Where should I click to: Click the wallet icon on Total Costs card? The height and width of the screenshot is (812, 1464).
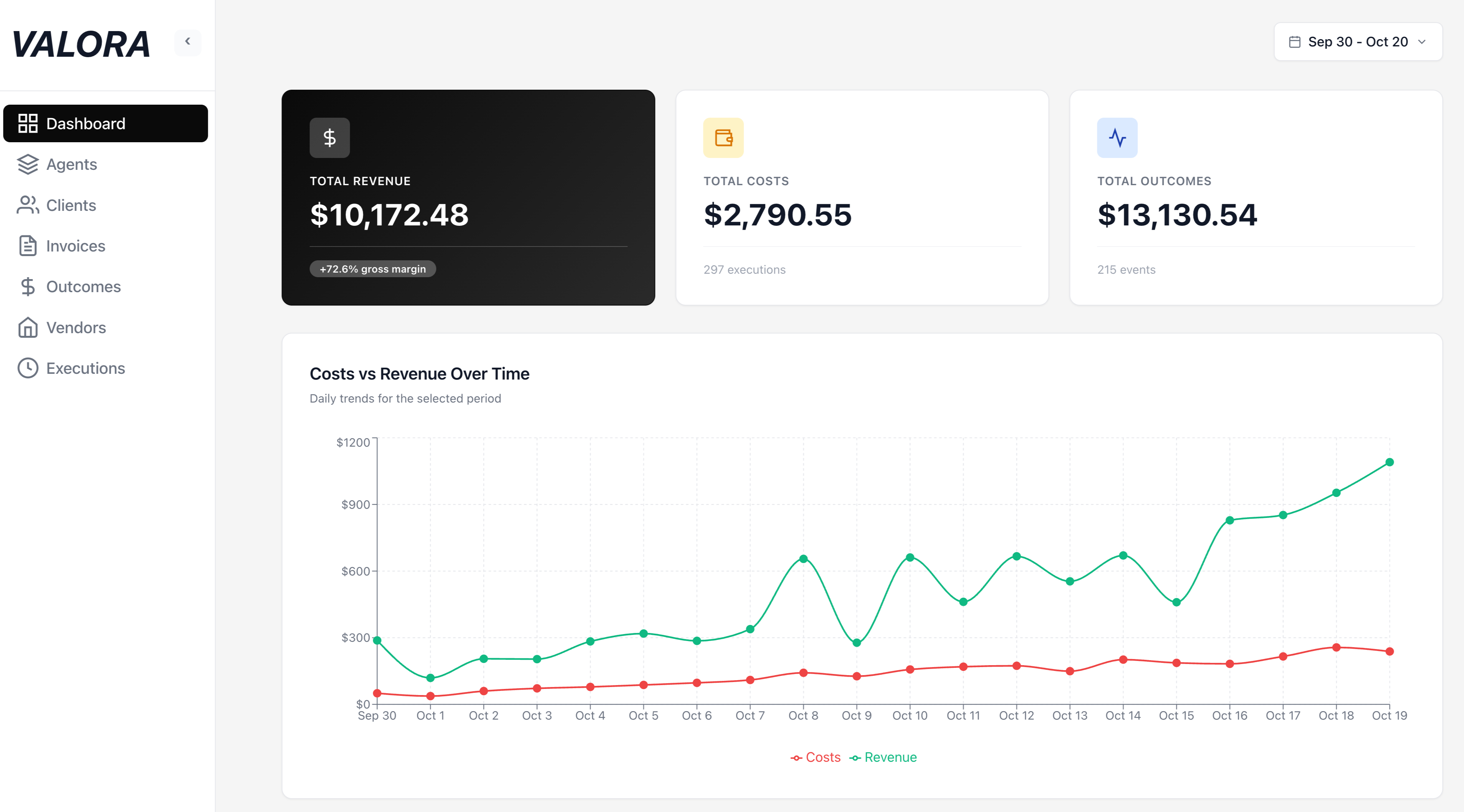tap(723, 138)
